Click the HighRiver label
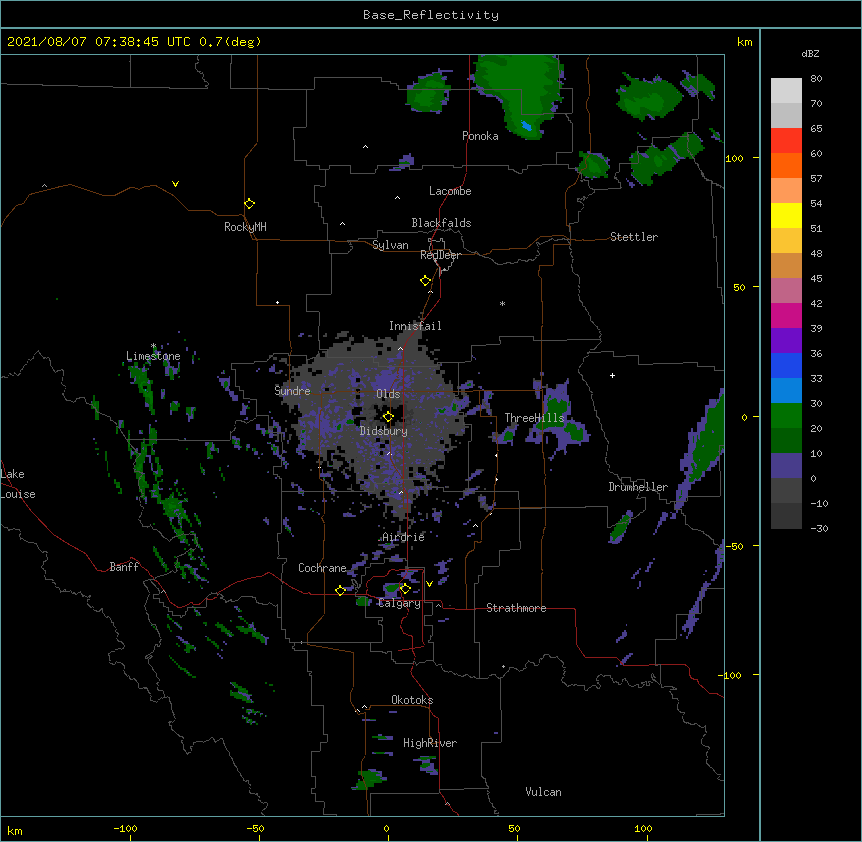 coord(430,743)
